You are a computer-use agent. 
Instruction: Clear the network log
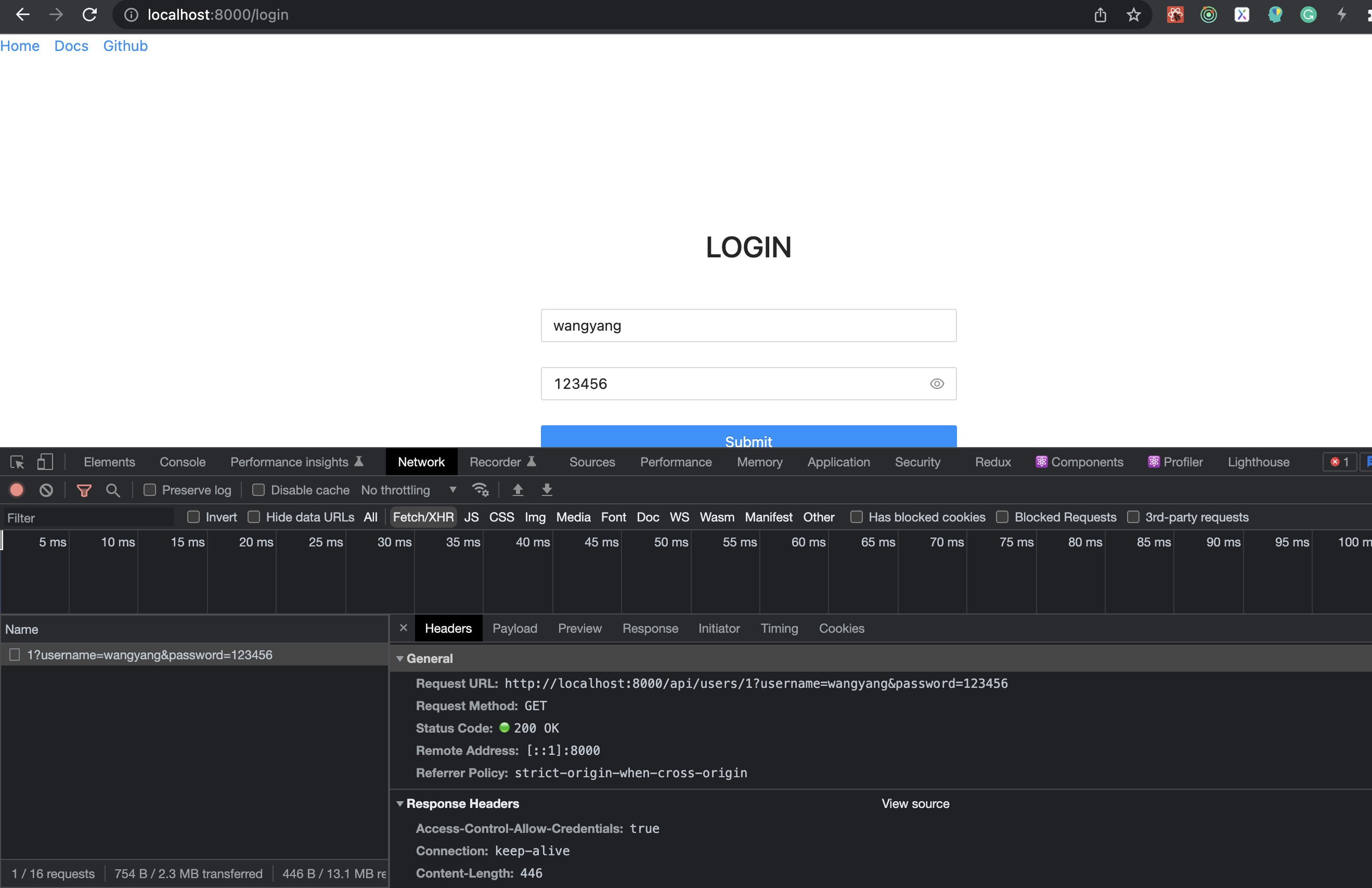click(x=46, y=490)
